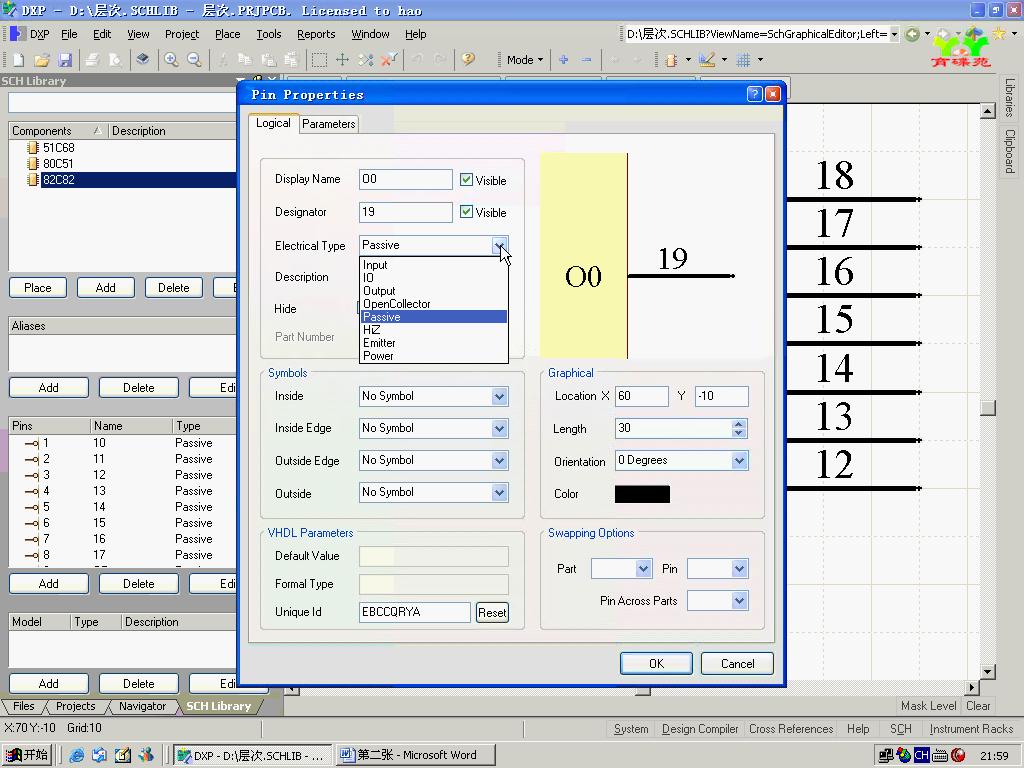Open the Swapping Options Pin dropdown
This screenshot has height=768, width=1024.
pyautogui.click(x=739, y=569)
